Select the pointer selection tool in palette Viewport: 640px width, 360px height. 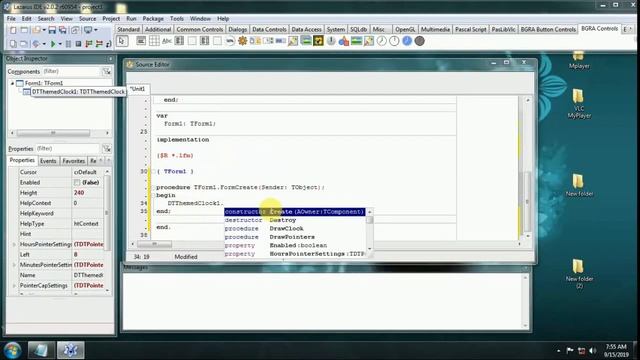coord(122,41)
